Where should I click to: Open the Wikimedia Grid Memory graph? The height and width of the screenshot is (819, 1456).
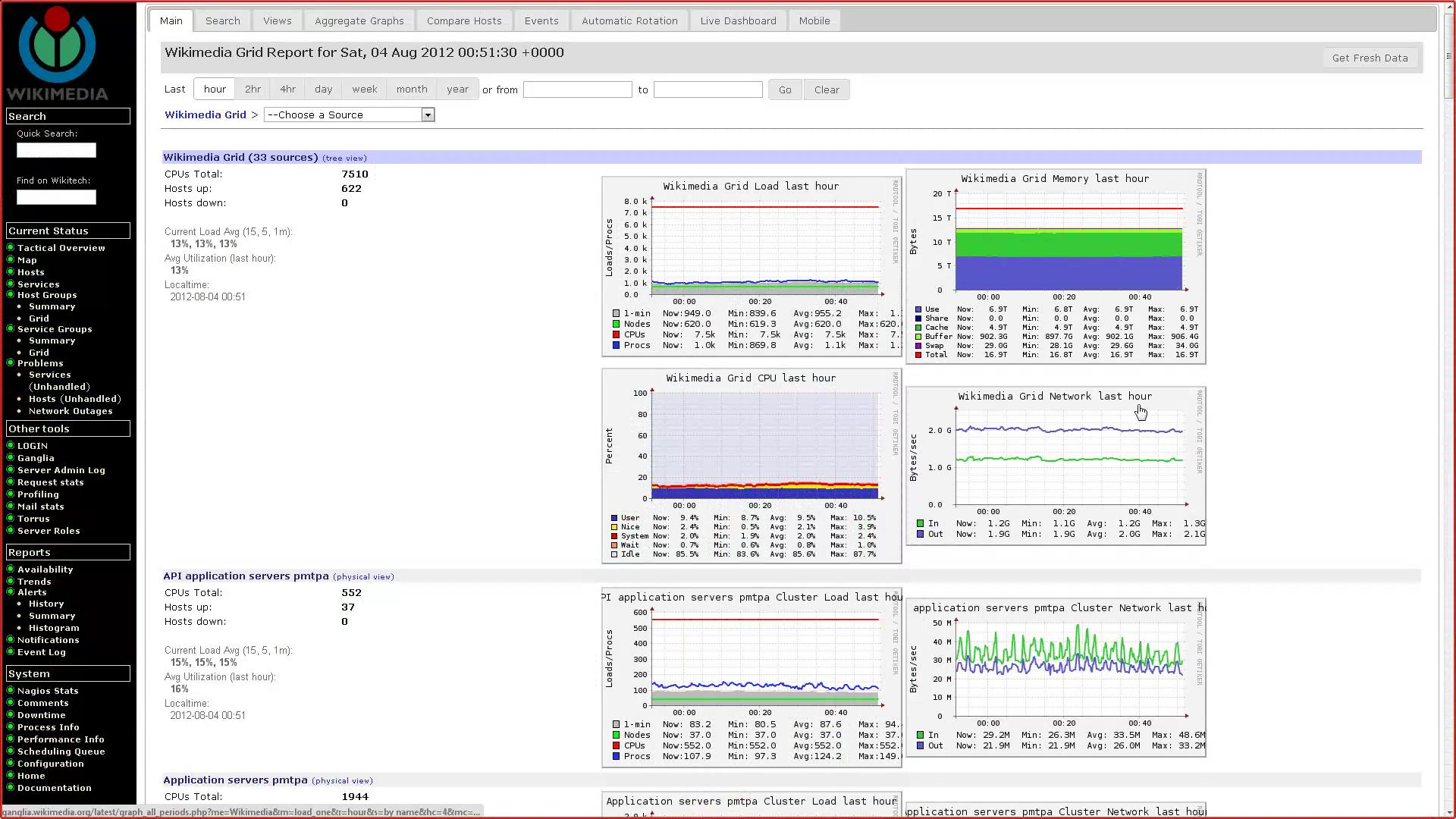point(1056,266)
